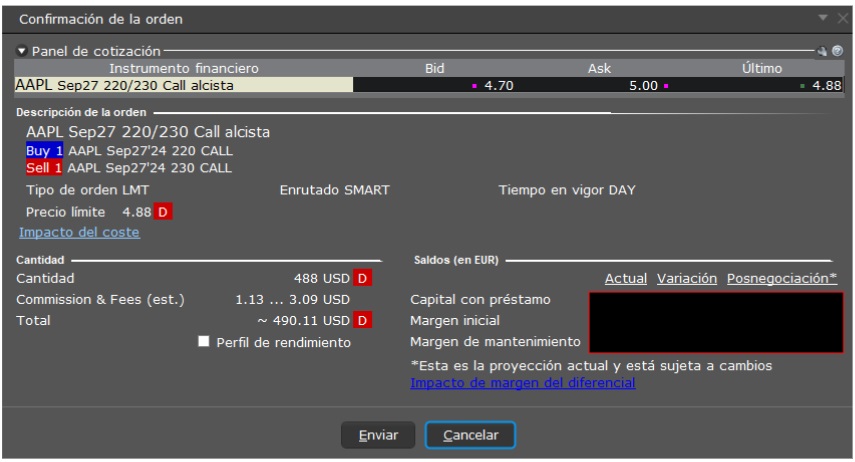Click the Ask value 5.00
This screenshot has height=462, width=855.
(643, 86)
